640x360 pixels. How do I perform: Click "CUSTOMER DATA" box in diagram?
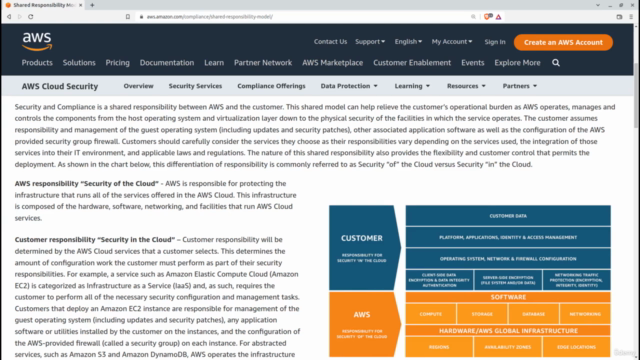(x=508, y=216)
